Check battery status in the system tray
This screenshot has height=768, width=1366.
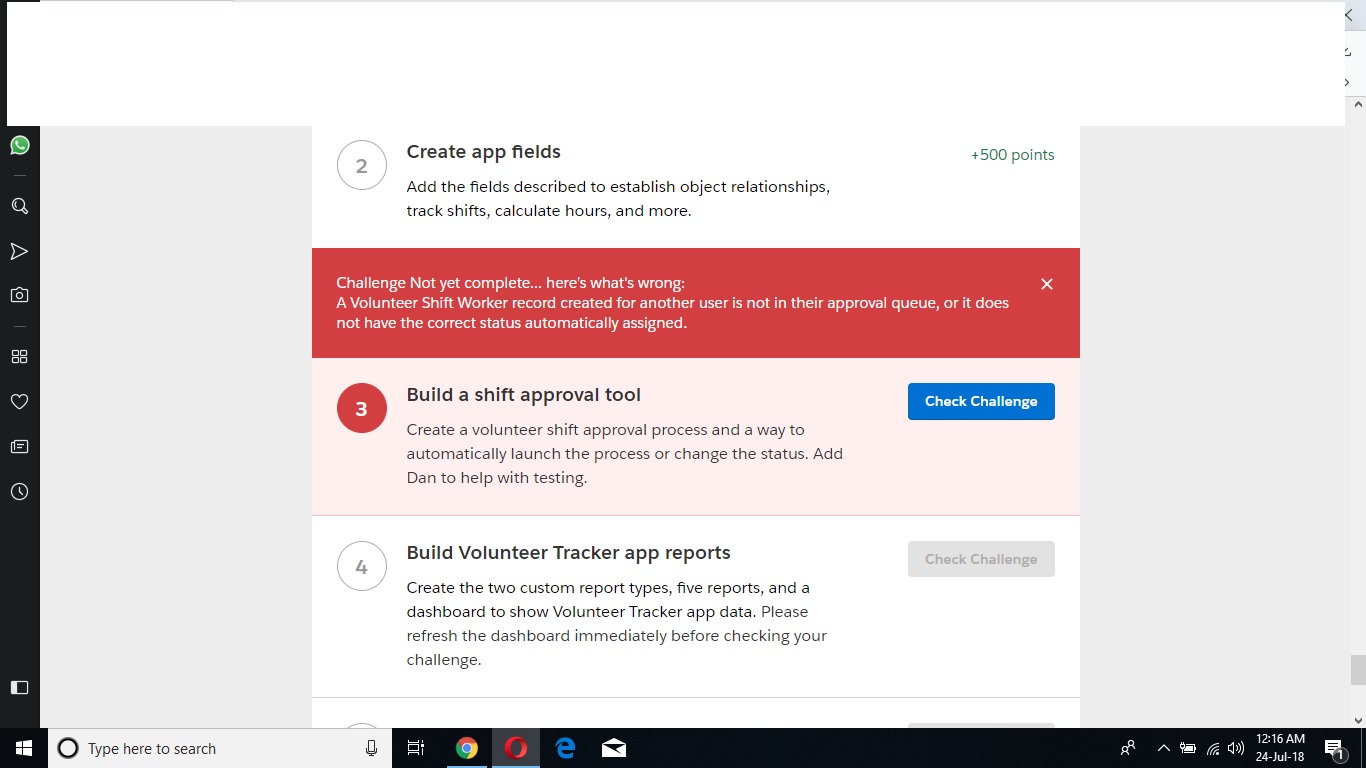point(1188,748)
